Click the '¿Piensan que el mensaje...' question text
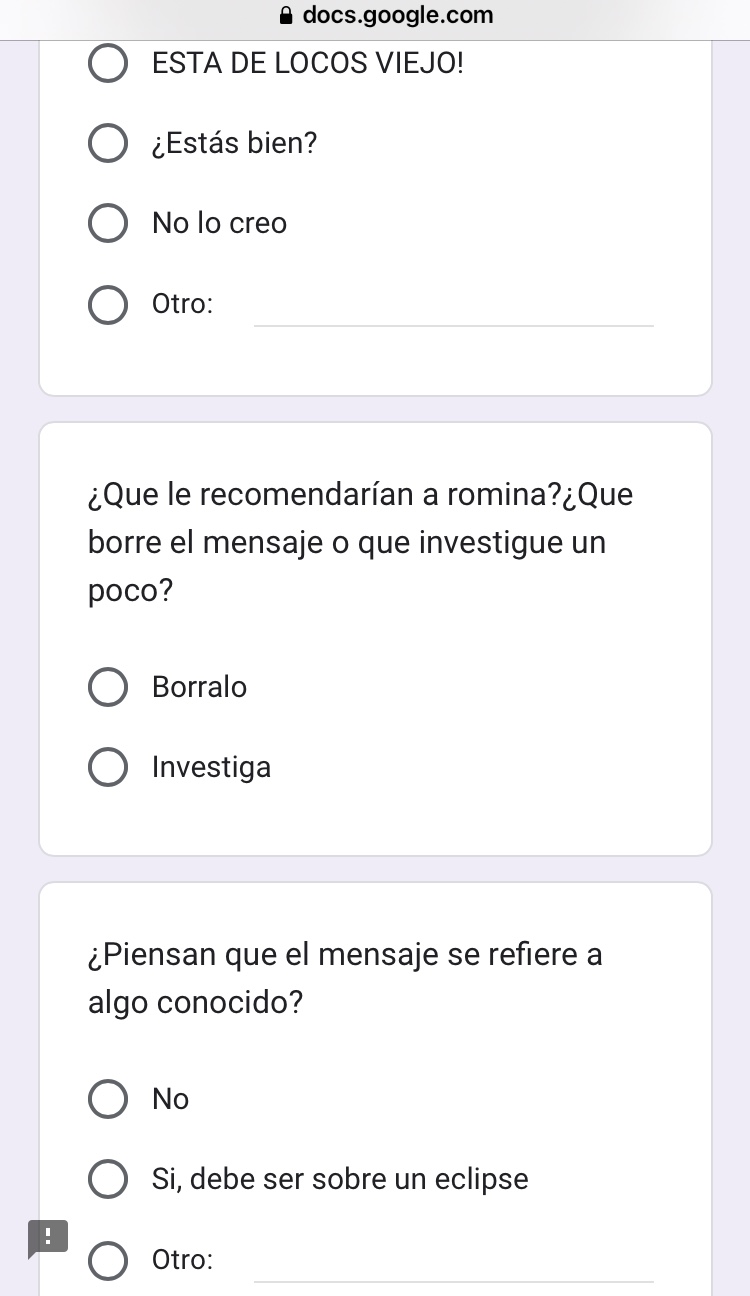 (x=345, y=978)
